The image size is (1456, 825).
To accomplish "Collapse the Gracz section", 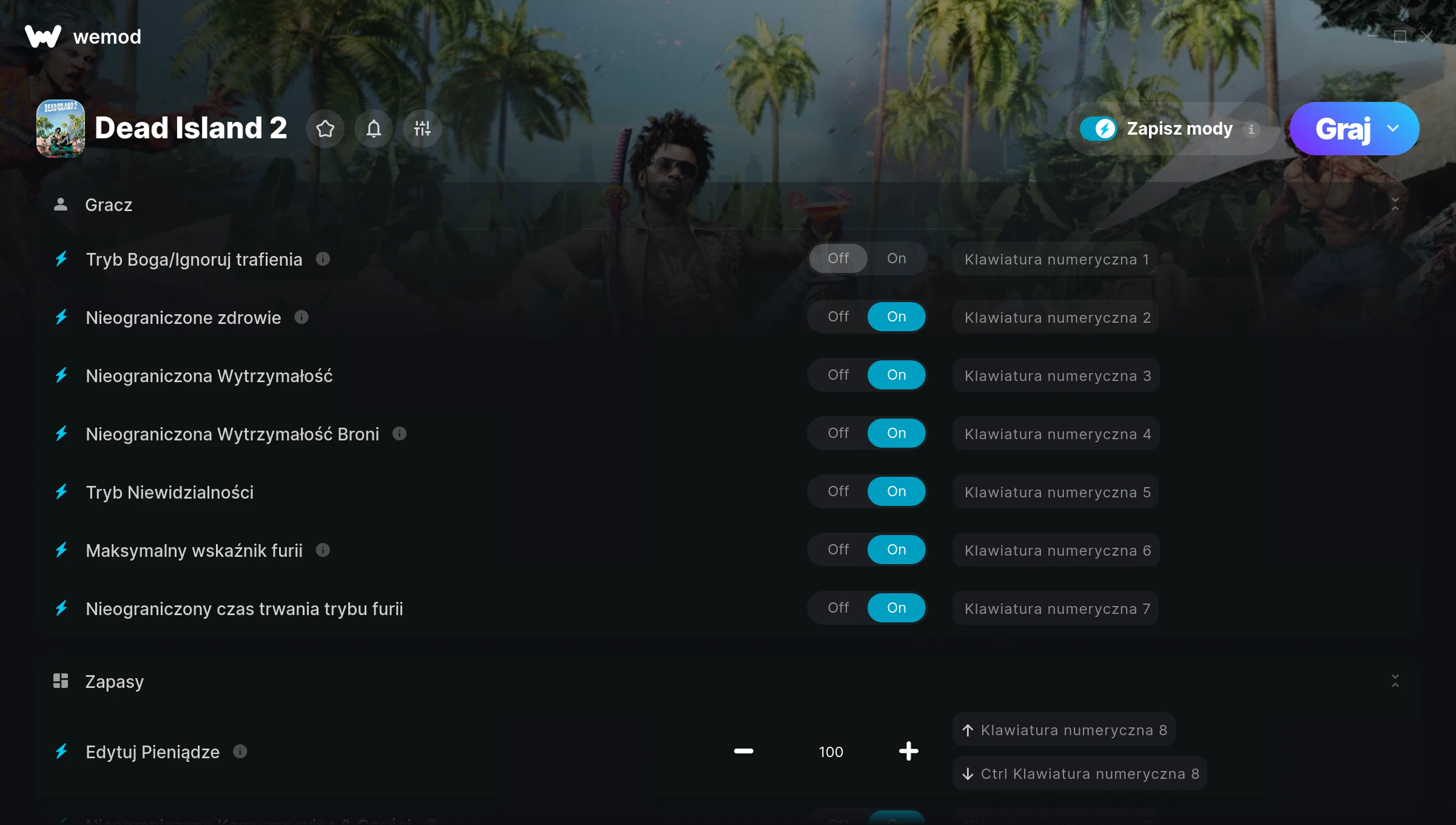I will click(x=1395, y=204).
